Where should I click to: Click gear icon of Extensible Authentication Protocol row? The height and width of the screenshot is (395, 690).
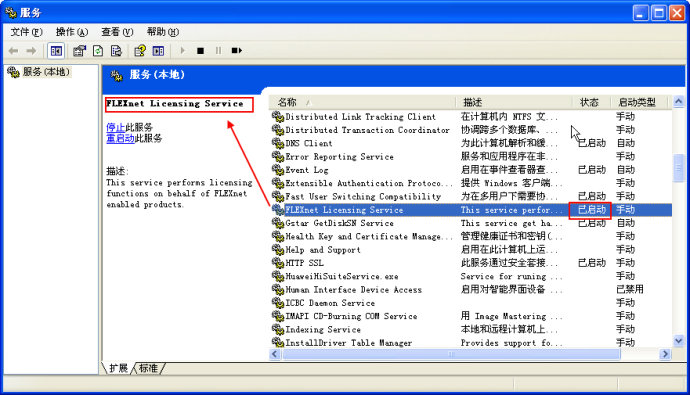click(278, 183)
